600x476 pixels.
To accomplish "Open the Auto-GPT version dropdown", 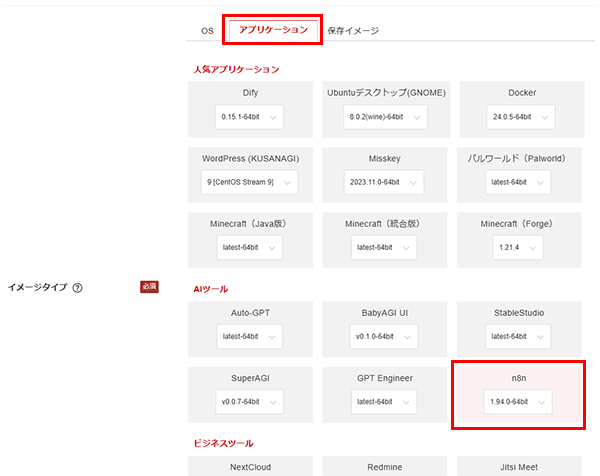I will 249,336.
